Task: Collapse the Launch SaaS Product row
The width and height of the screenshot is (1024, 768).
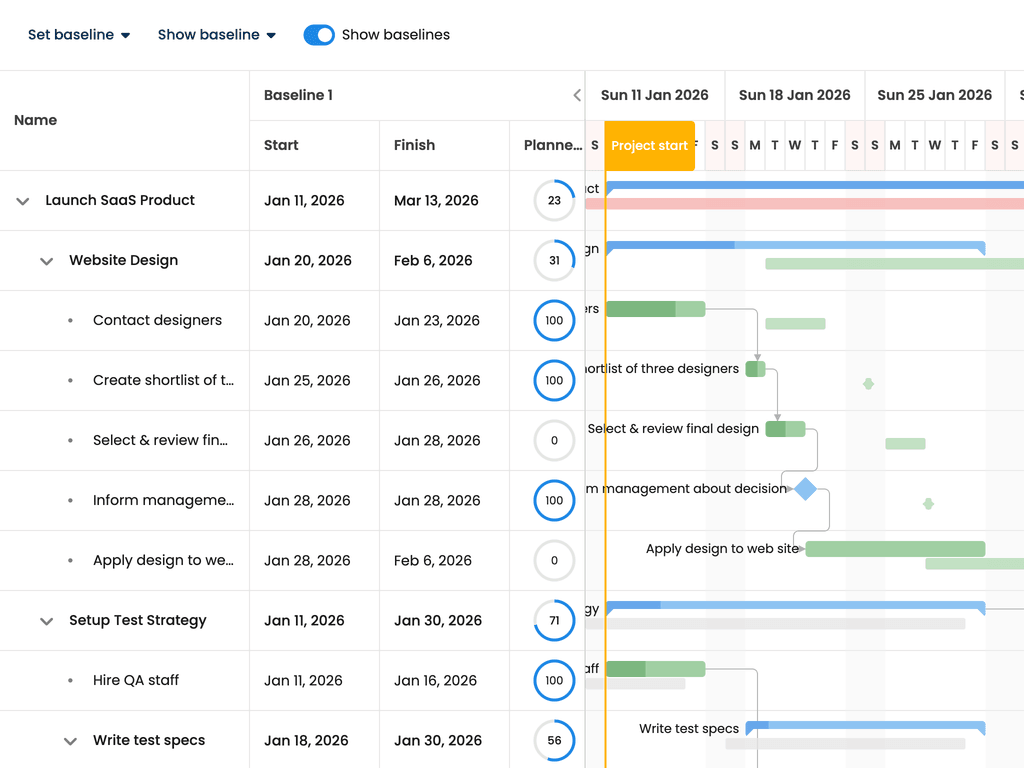Action: (x=23, y=201)
